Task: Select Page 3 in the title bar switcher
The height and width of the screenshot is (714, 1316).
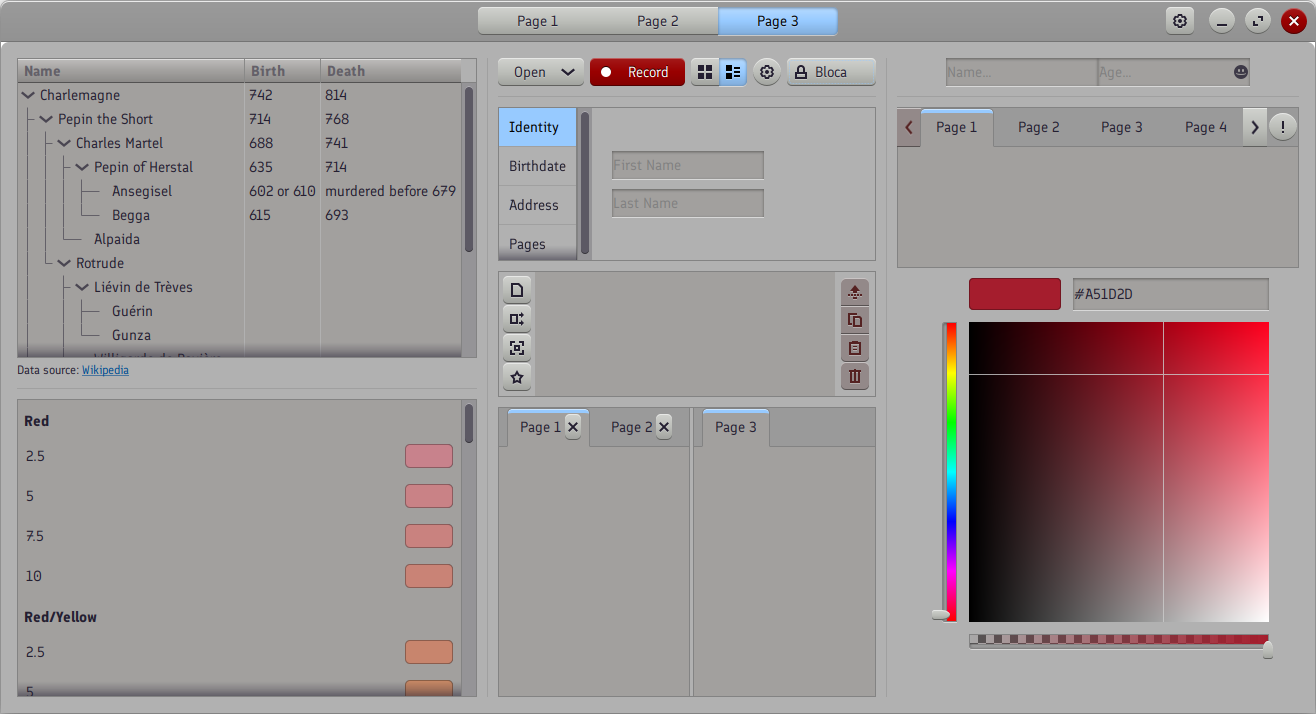Action: tap(778, 21)
